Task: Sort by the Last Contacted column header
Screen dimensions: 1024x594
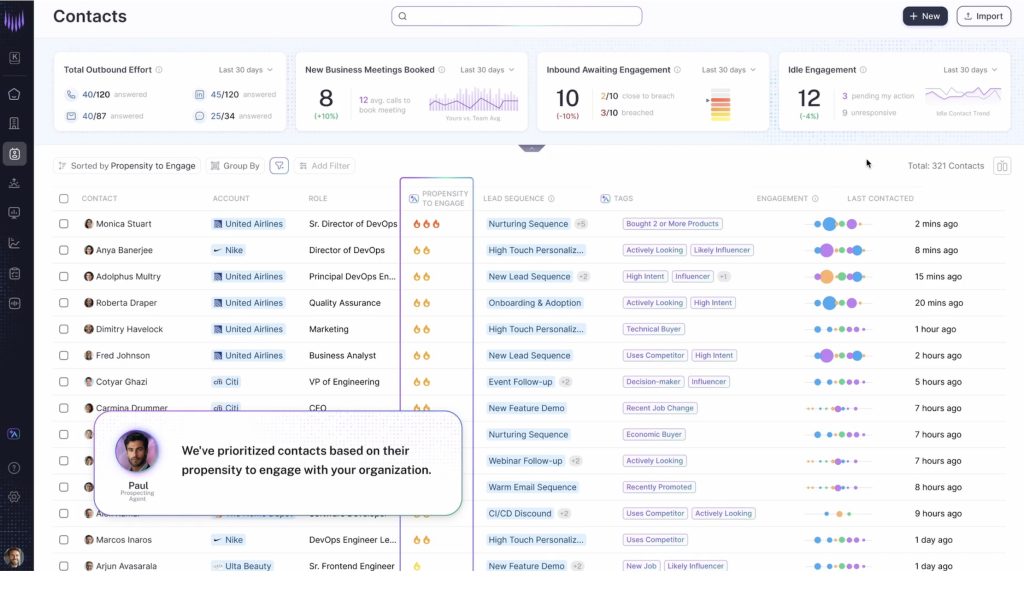Action: tap(880, 199)
